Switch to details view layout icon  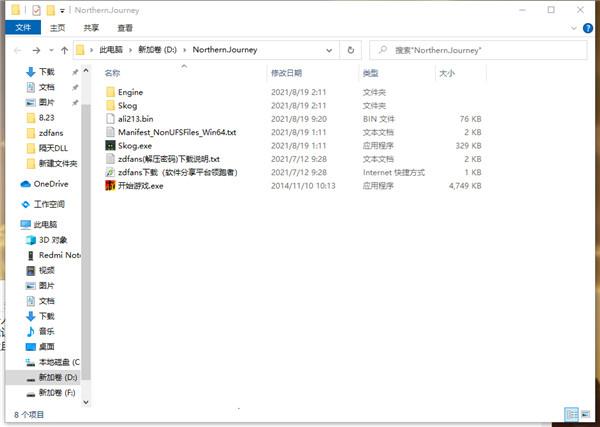[571, 414]
